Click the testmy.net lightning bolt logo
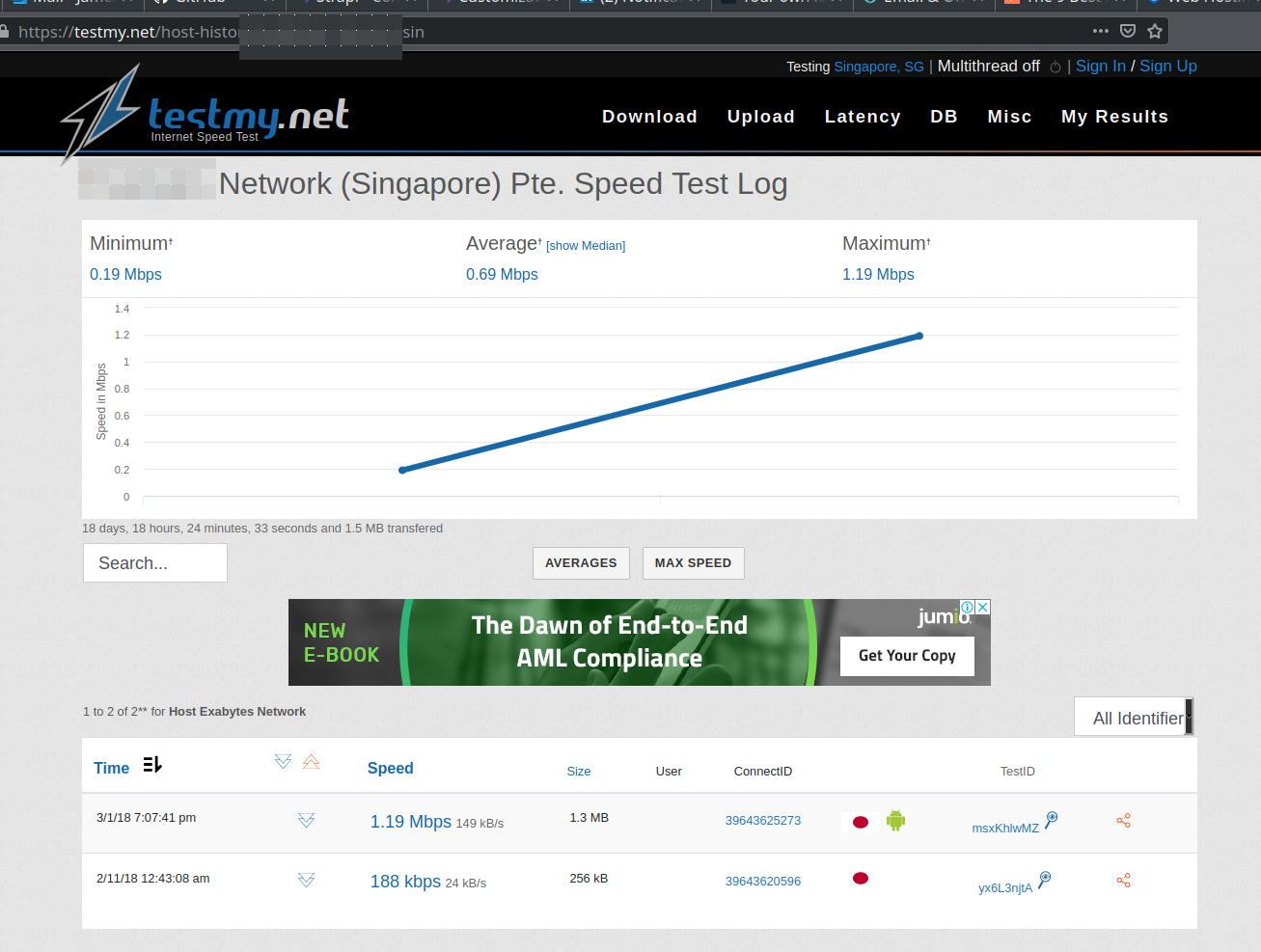Viewport: 1261px width, 952px height. click(x=101, y=113)
